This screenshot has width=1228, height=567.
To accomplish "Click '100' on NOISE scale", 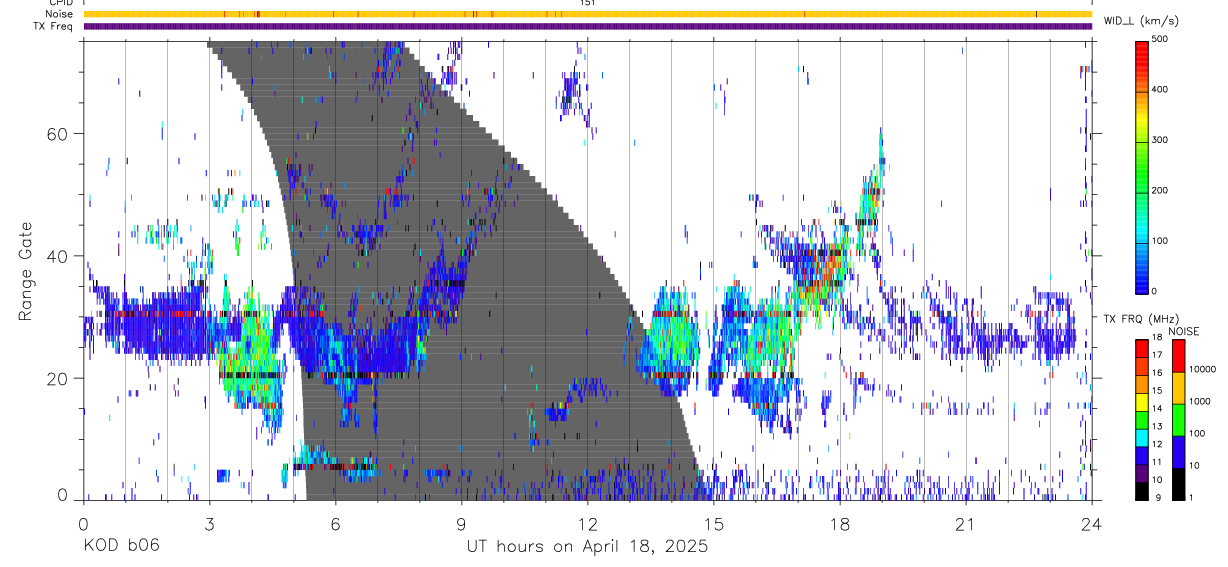I will (x=1197, y=435).
